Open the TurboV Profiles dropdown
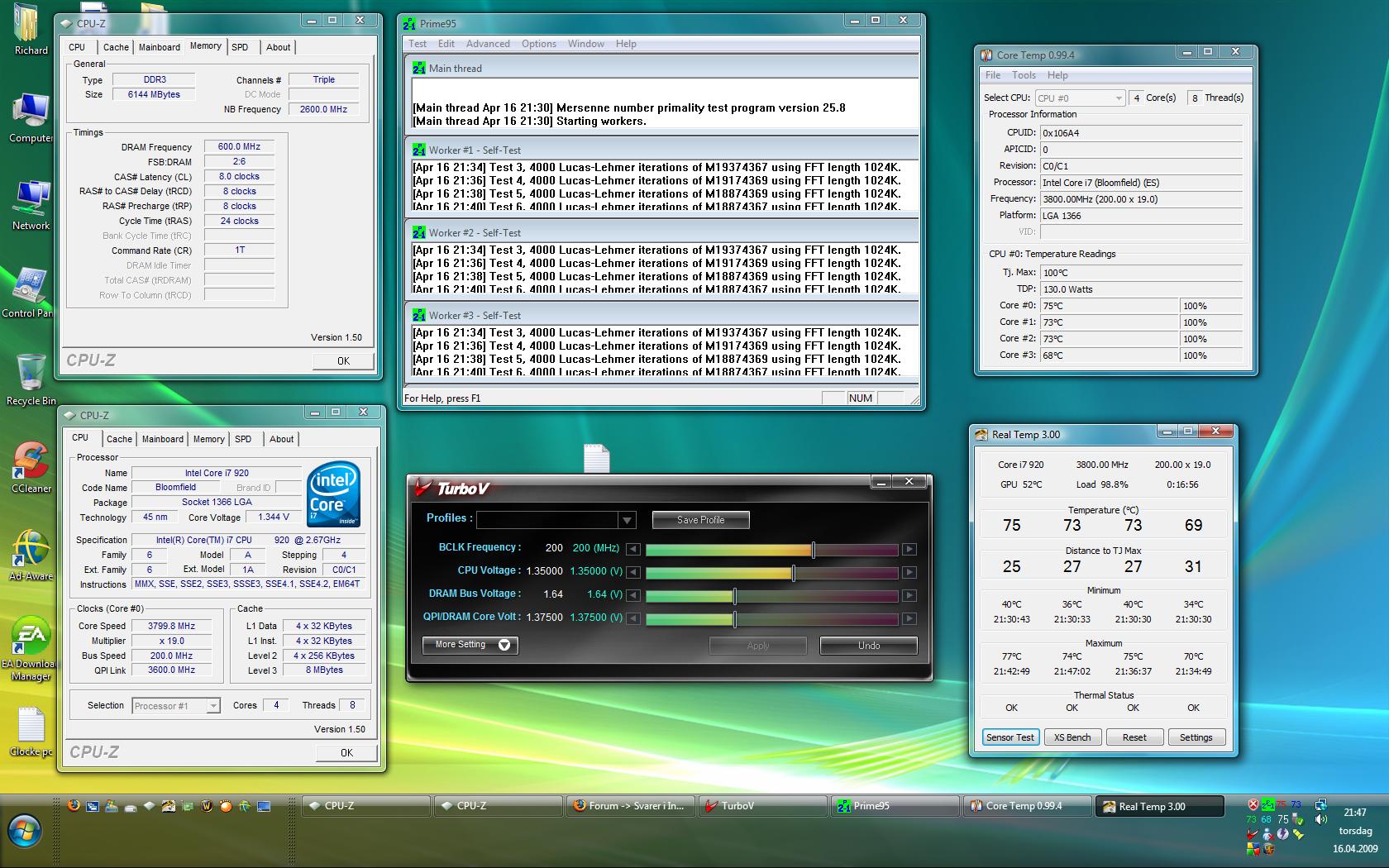 [627, 520]
